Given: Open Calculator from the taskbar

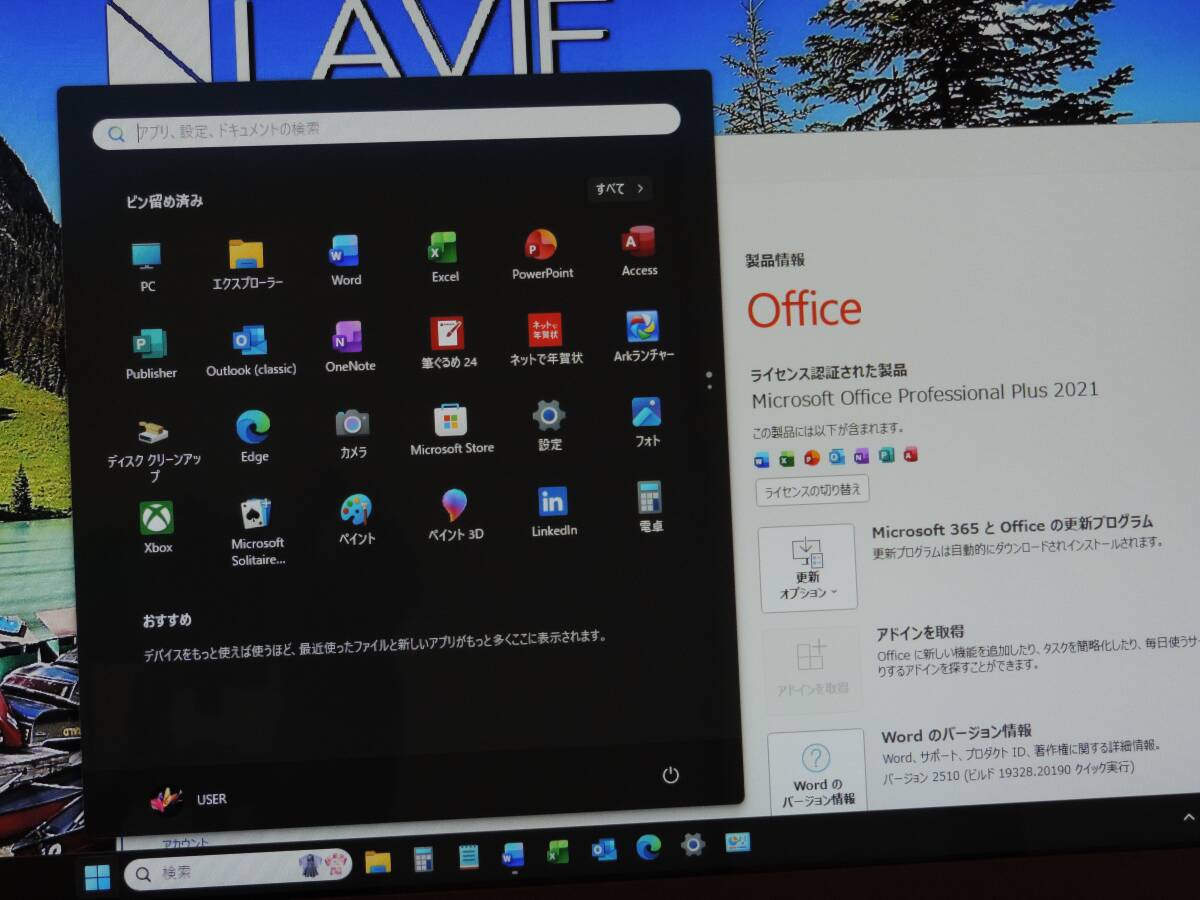Looking at the screenshot, I should [423, 859].
